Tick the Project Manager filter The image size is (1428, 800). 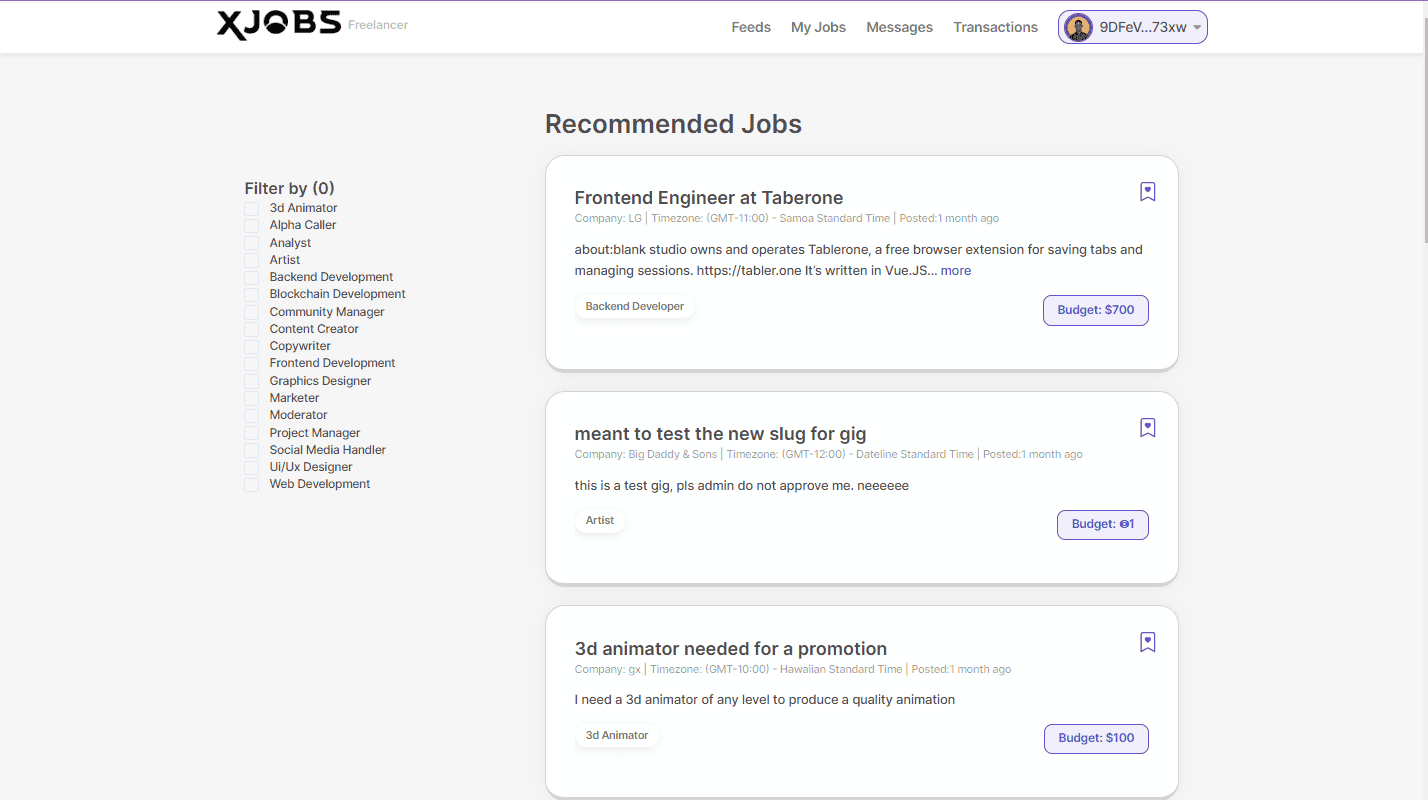(x=252, y=433)
